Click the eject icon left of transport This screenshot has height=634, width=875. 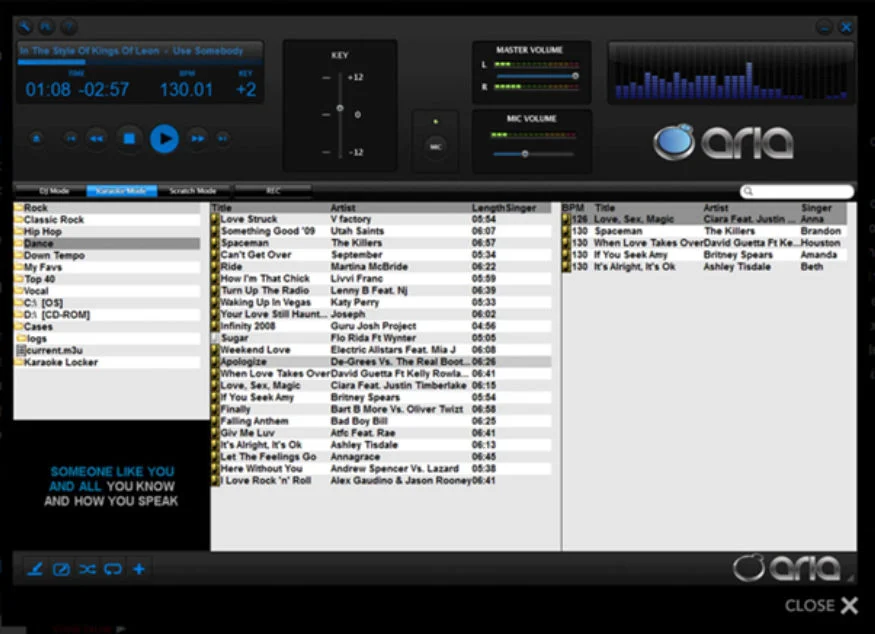36,138
